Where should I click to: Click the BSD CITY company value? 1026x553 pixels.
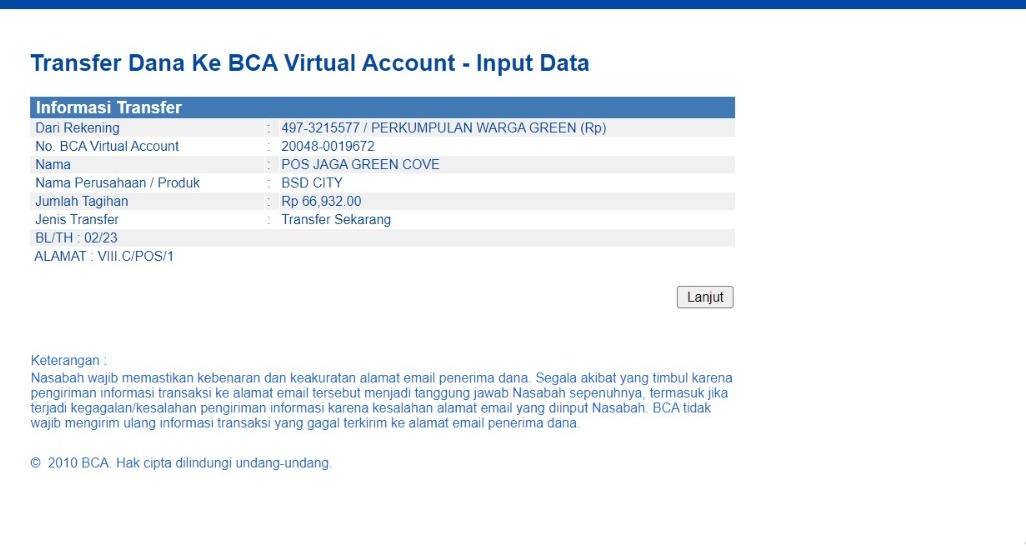point(312,183)
